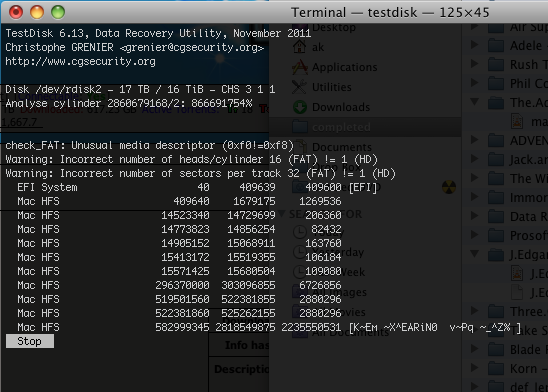Expand the Rush folder disclosure triangle
Screen dimensions: 548x392
[x=474, y=64]
